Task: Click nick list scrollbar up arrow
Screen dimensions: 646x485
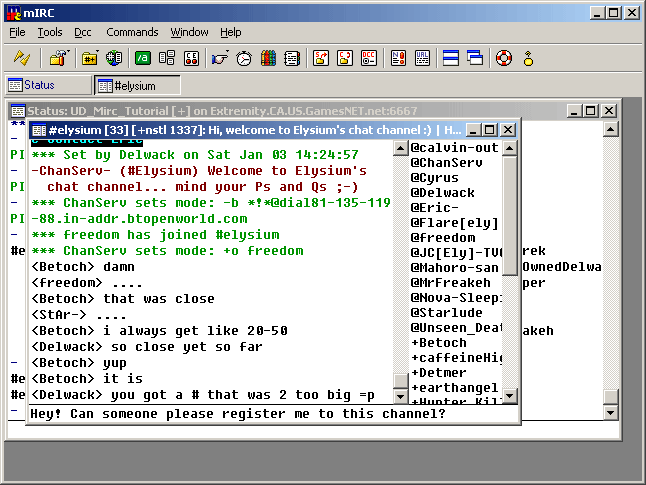Action: (510, 148)
